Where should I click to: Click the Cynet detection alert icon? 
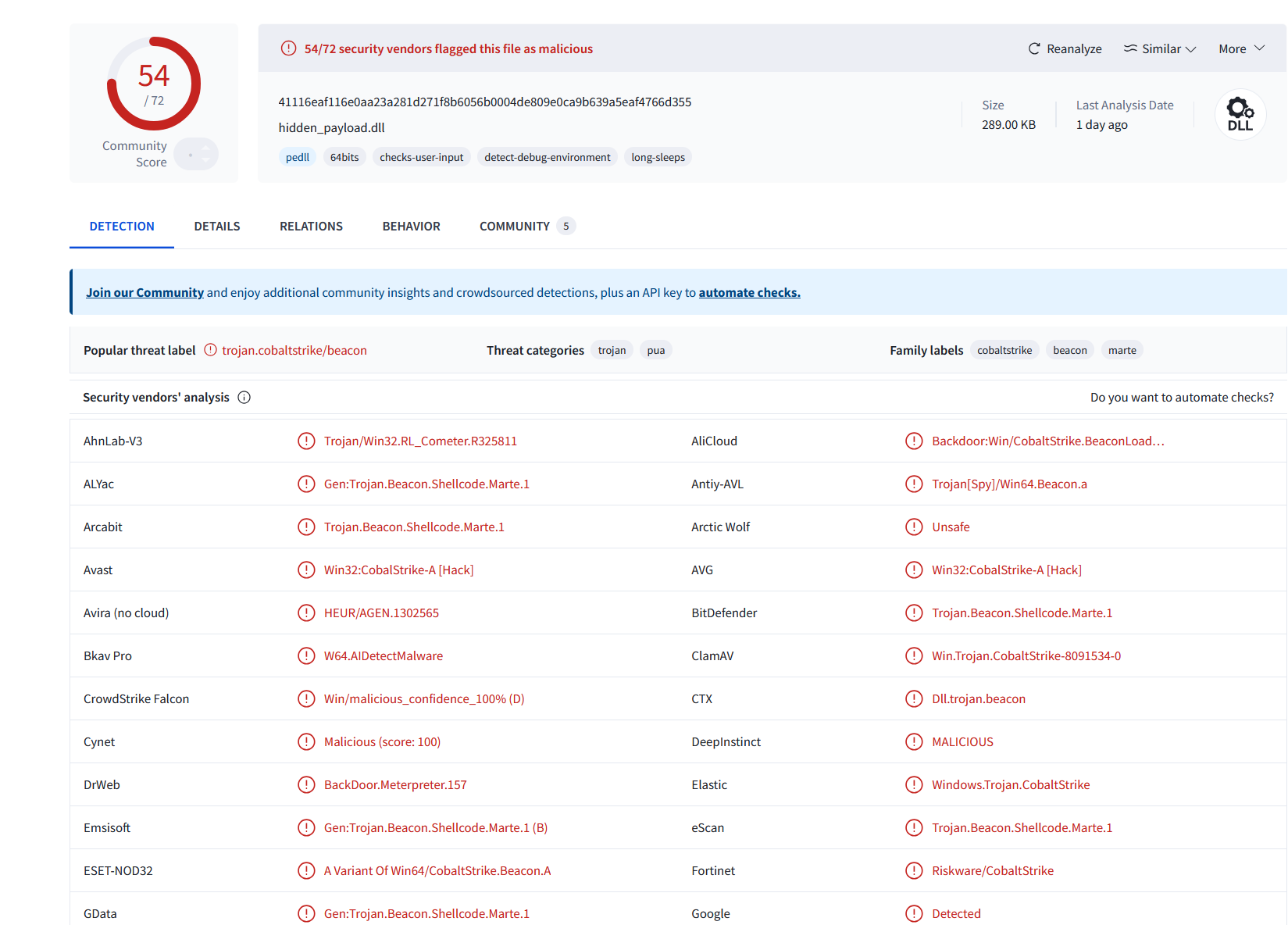[306, 741]
